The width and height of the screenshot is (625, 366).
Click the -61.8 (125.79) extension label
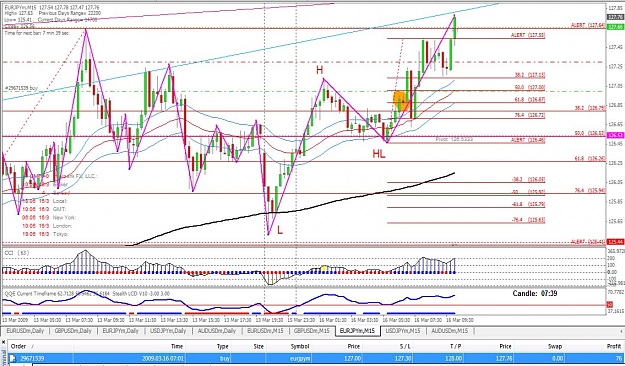click(529, 204)
